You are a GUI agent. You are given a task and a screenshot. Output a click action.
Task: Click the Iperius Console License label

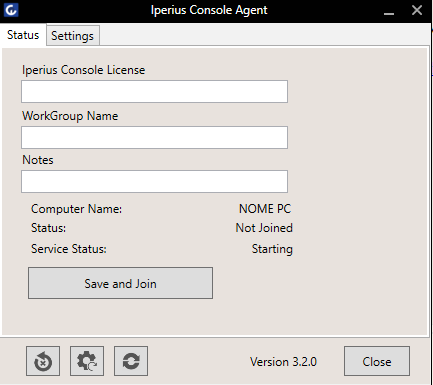(x=84, y=70)
